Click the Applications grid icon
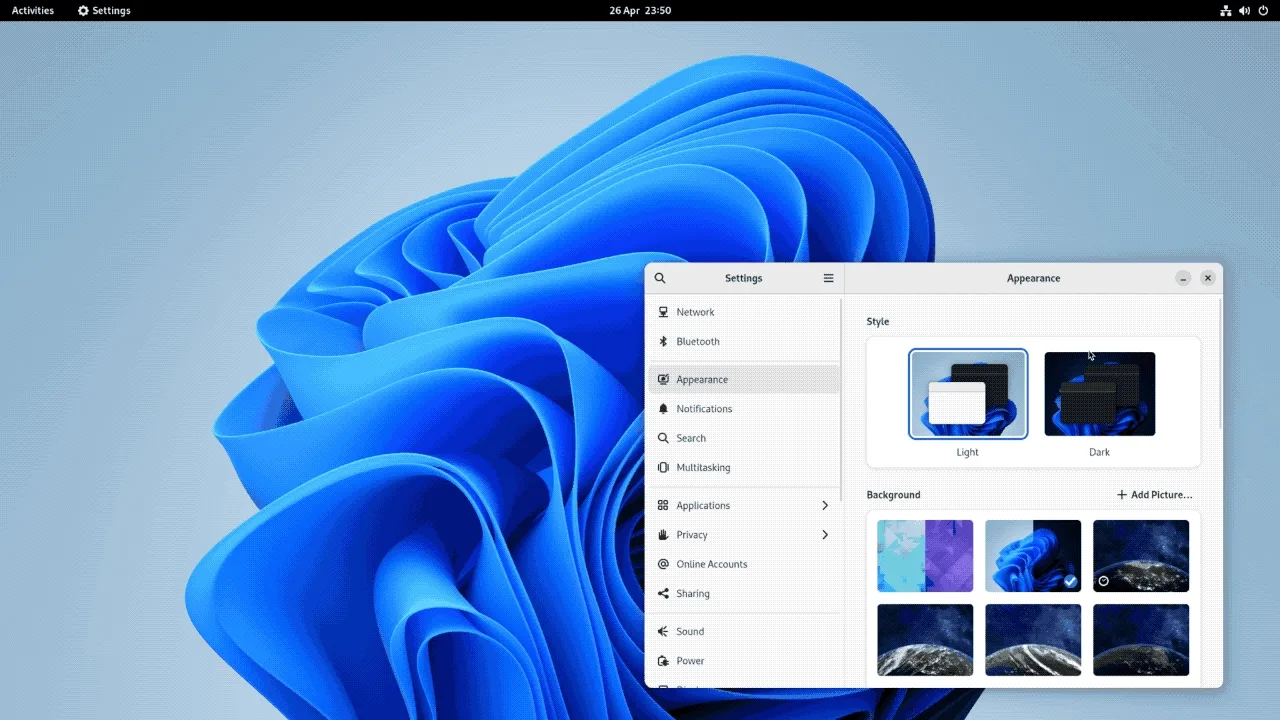Screen dimensions: 1280x720 click(x=663, y=505)
